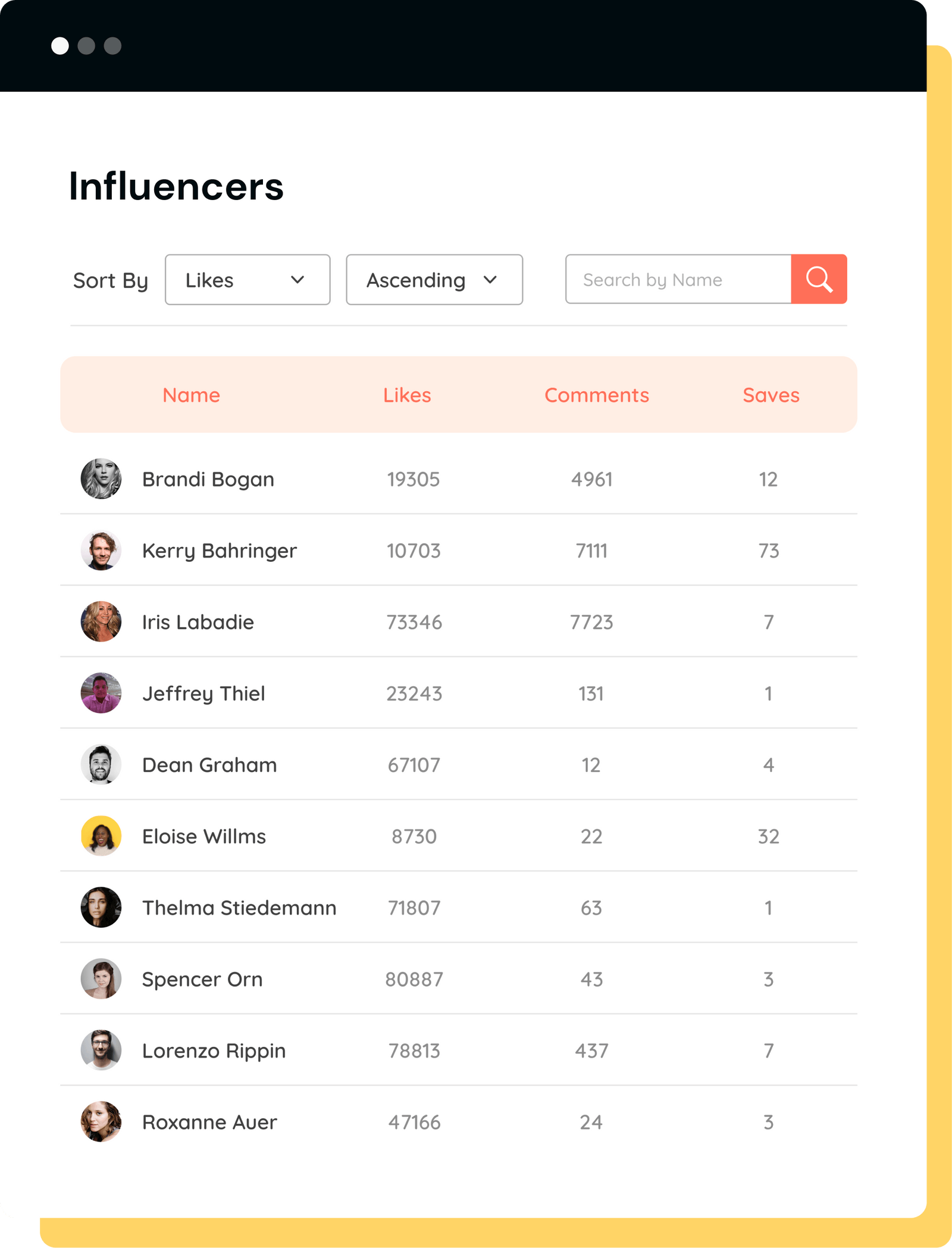This screenshot has height=1248, width=952.
Task: Sort by the Comments column header
Action: tap(597, 395)
